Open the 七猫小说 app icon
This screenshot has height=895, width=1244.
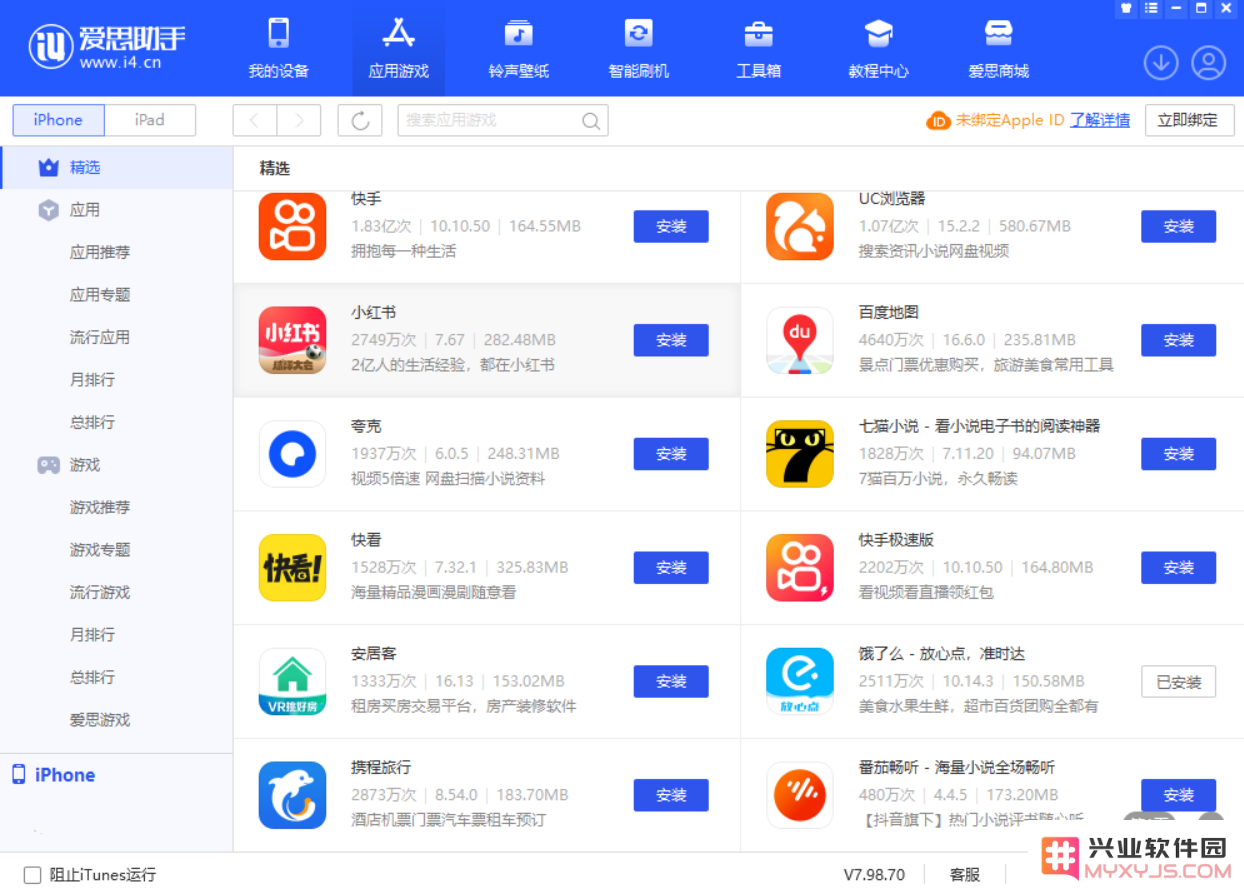tap(800, 454)
